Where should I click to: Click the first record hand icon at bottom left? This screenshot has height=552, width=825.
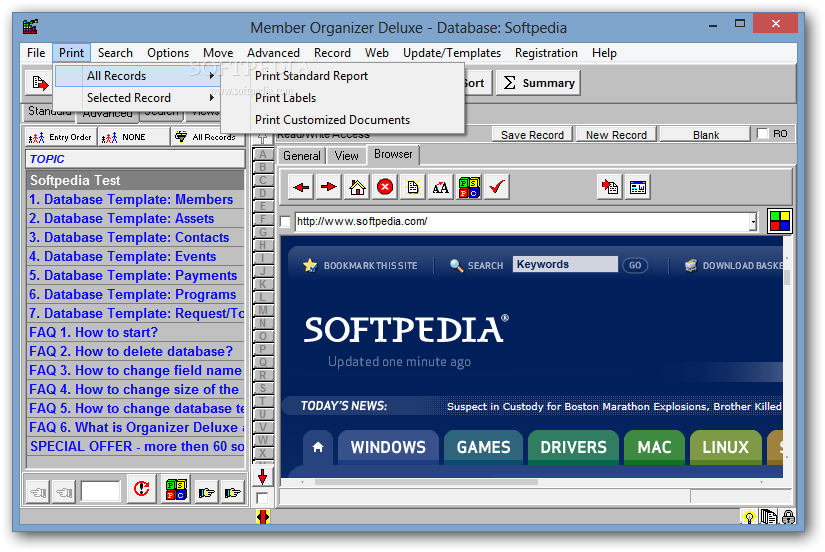pyautogui.click(x=38, y=493)
